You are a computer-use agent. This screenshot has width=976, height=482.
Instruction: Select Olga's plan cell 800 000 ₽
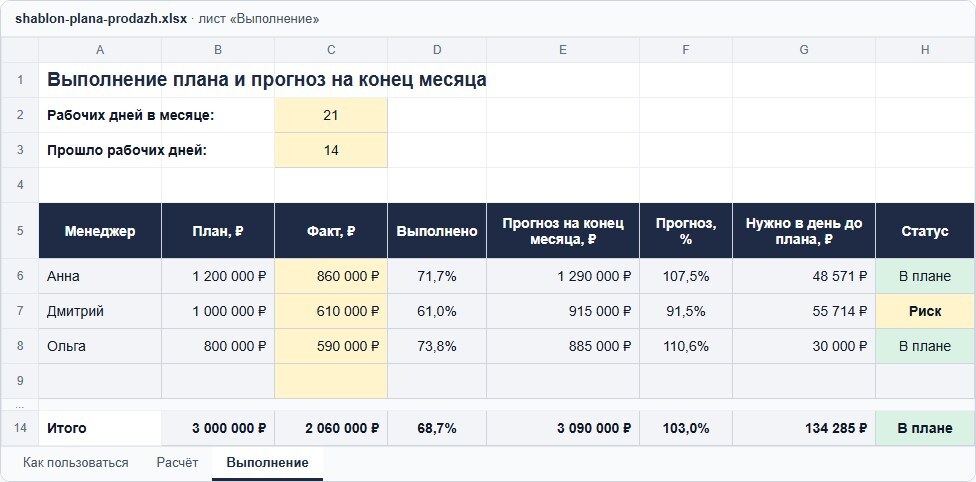[218, 346]
